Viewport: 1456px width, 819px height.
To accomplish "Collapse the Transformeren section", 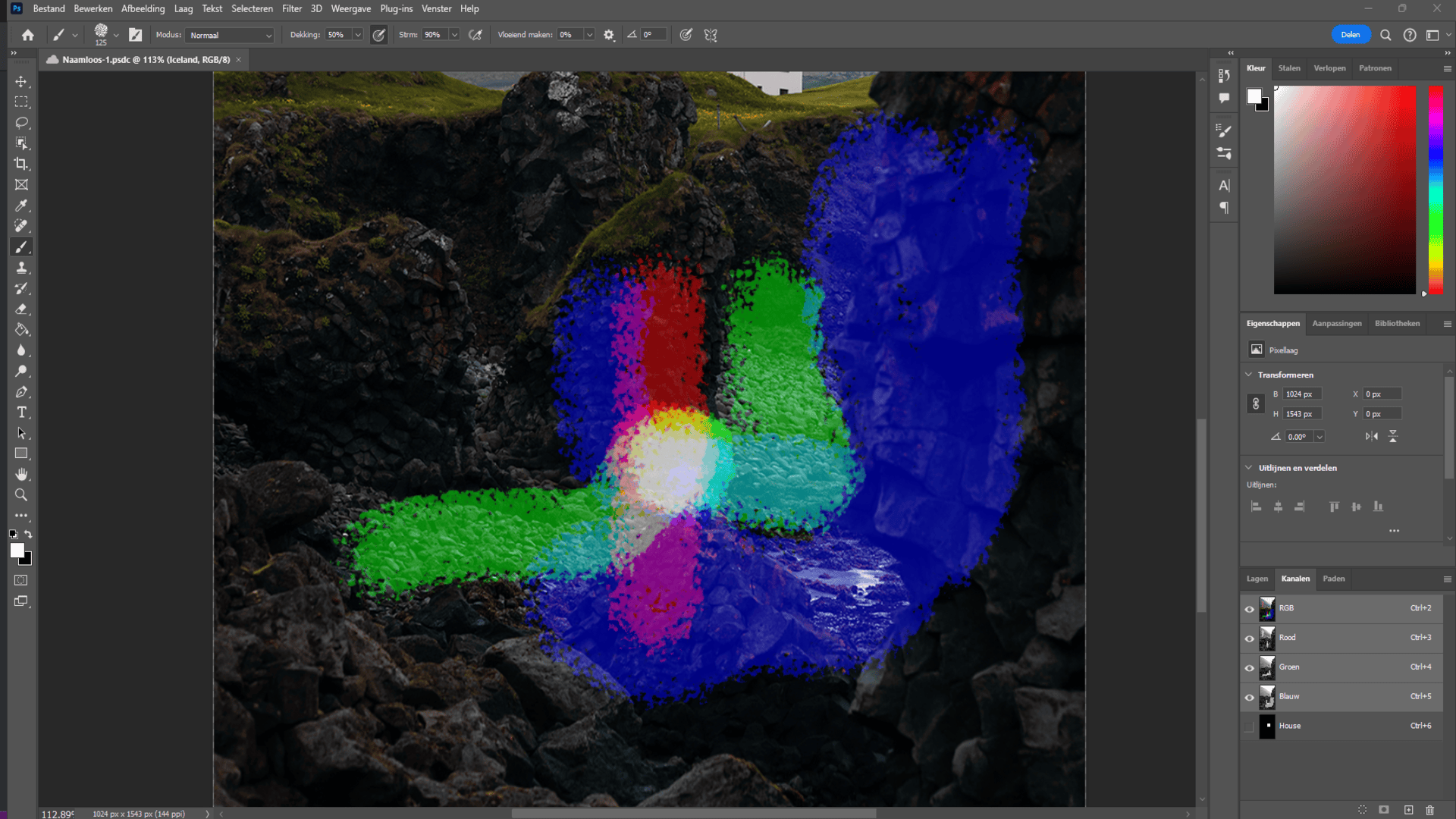I will point(1249,375).
